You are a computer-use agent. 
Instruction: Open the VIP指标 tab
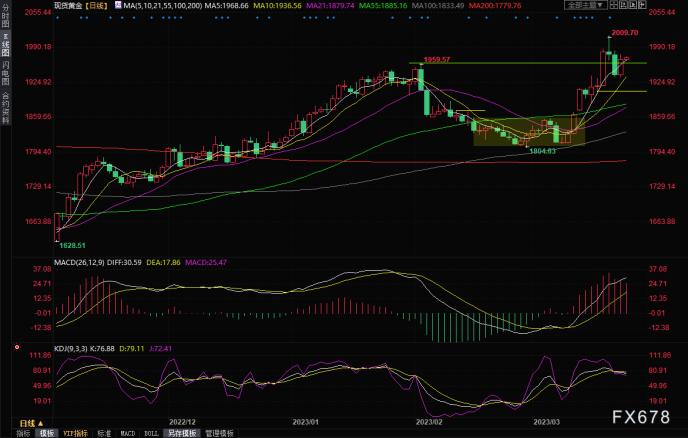(x=75, y=433)
